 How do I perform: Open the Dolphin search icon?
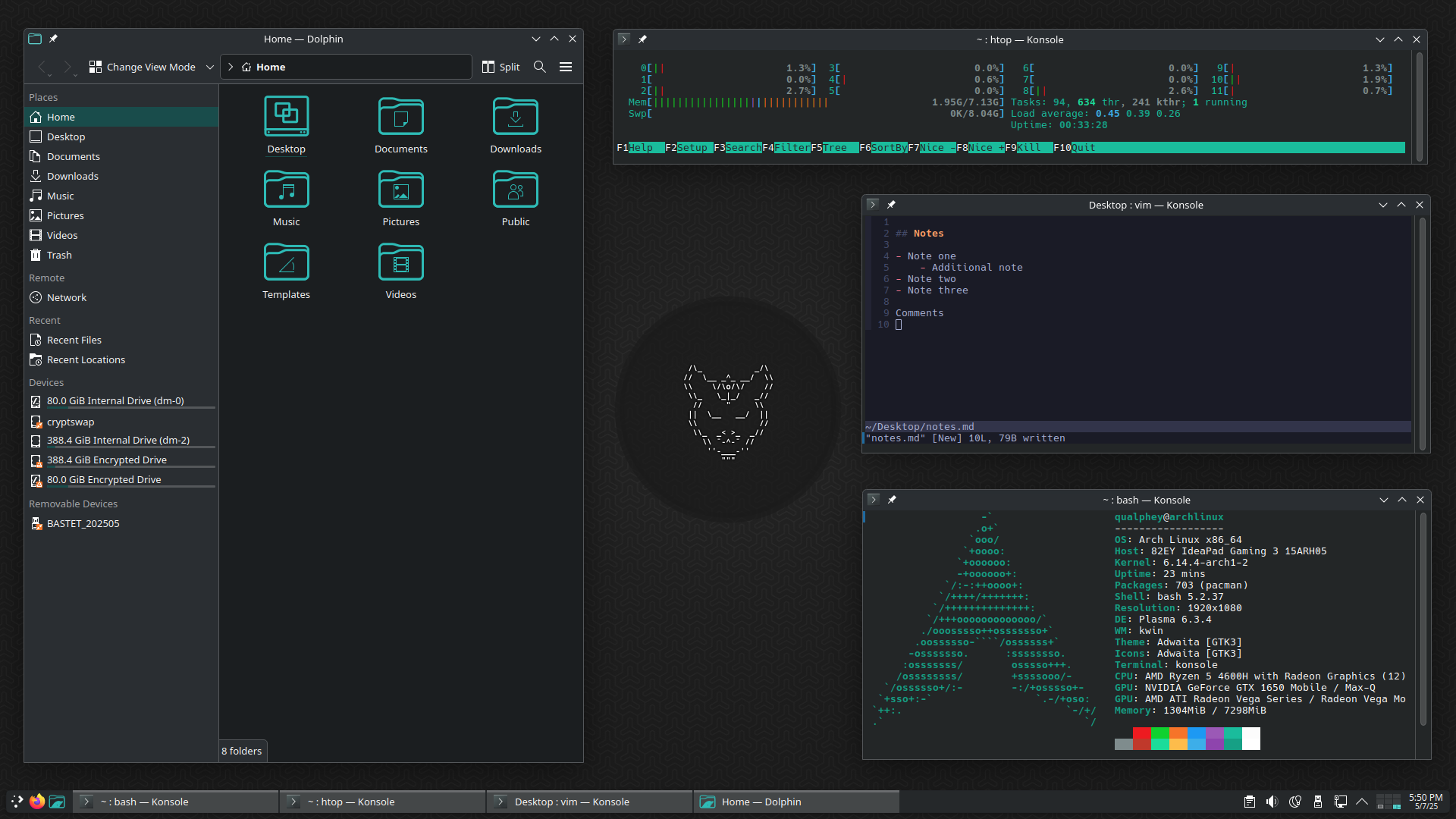[539, 67]
